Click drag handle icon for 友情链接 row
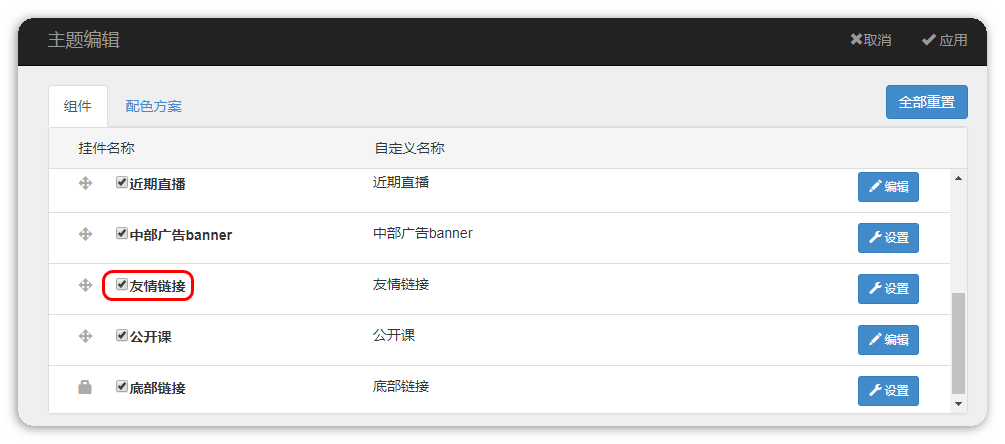 coord(85,285)
